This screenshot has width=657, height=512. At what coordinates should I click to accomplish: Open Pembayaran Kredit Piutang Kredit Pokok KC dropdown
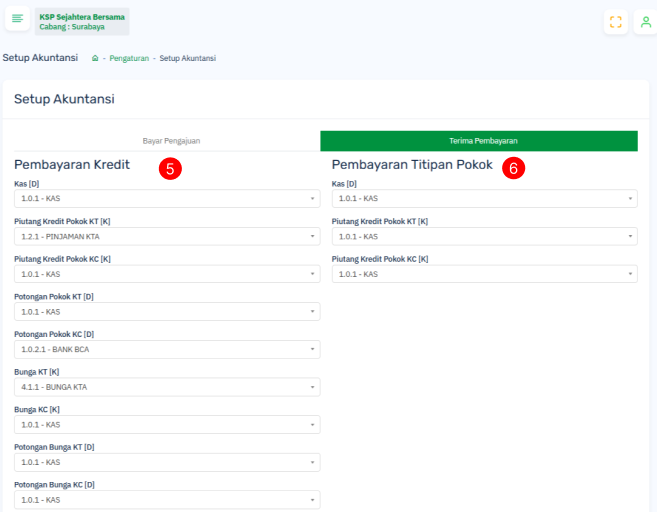coord(167,274)
